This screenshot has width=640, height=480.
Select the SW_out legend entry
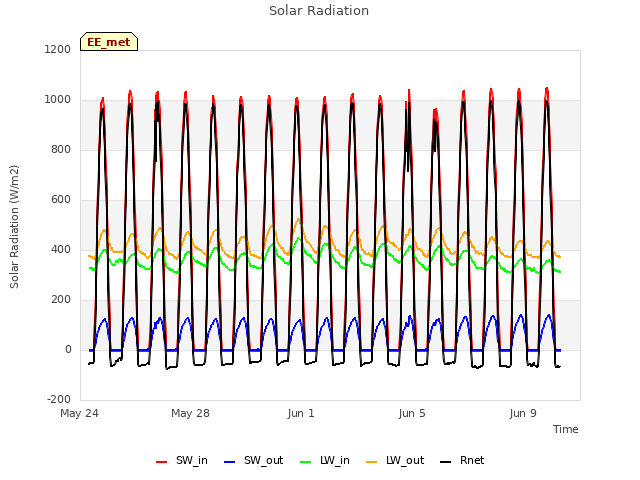pos(253,461)
